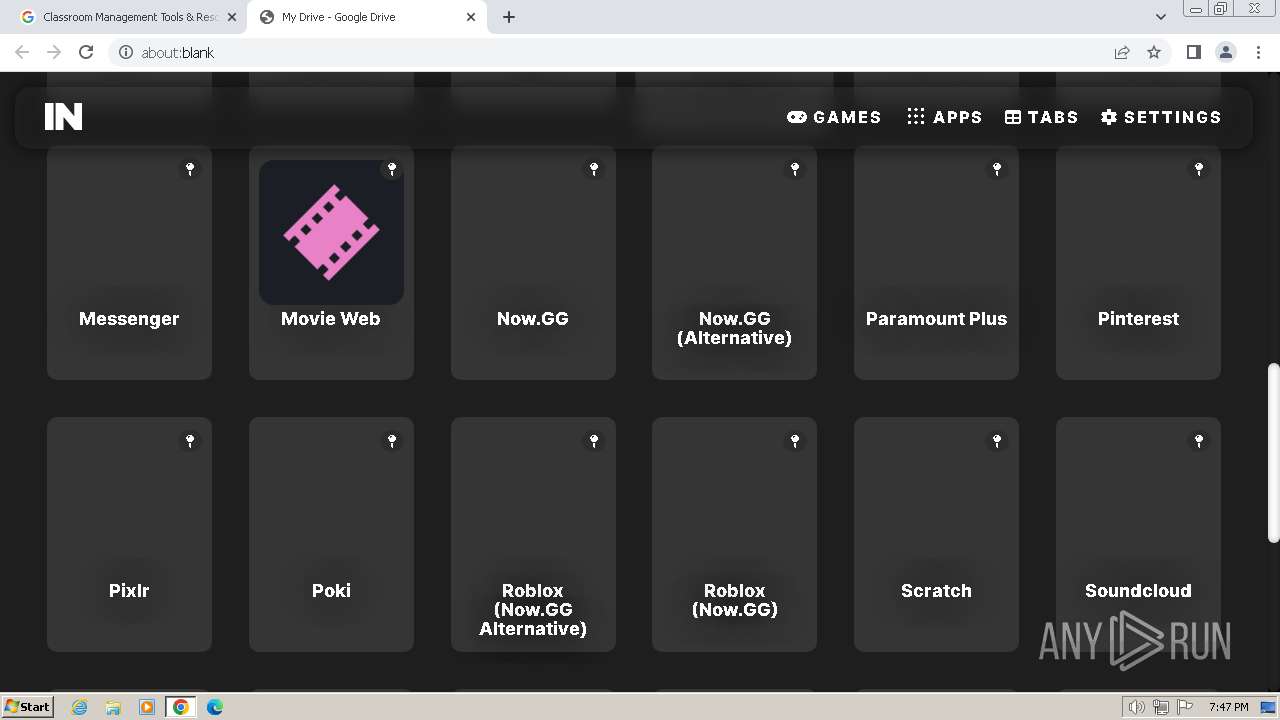Open Poki
1280x720 pixels.
pos(331,534)
